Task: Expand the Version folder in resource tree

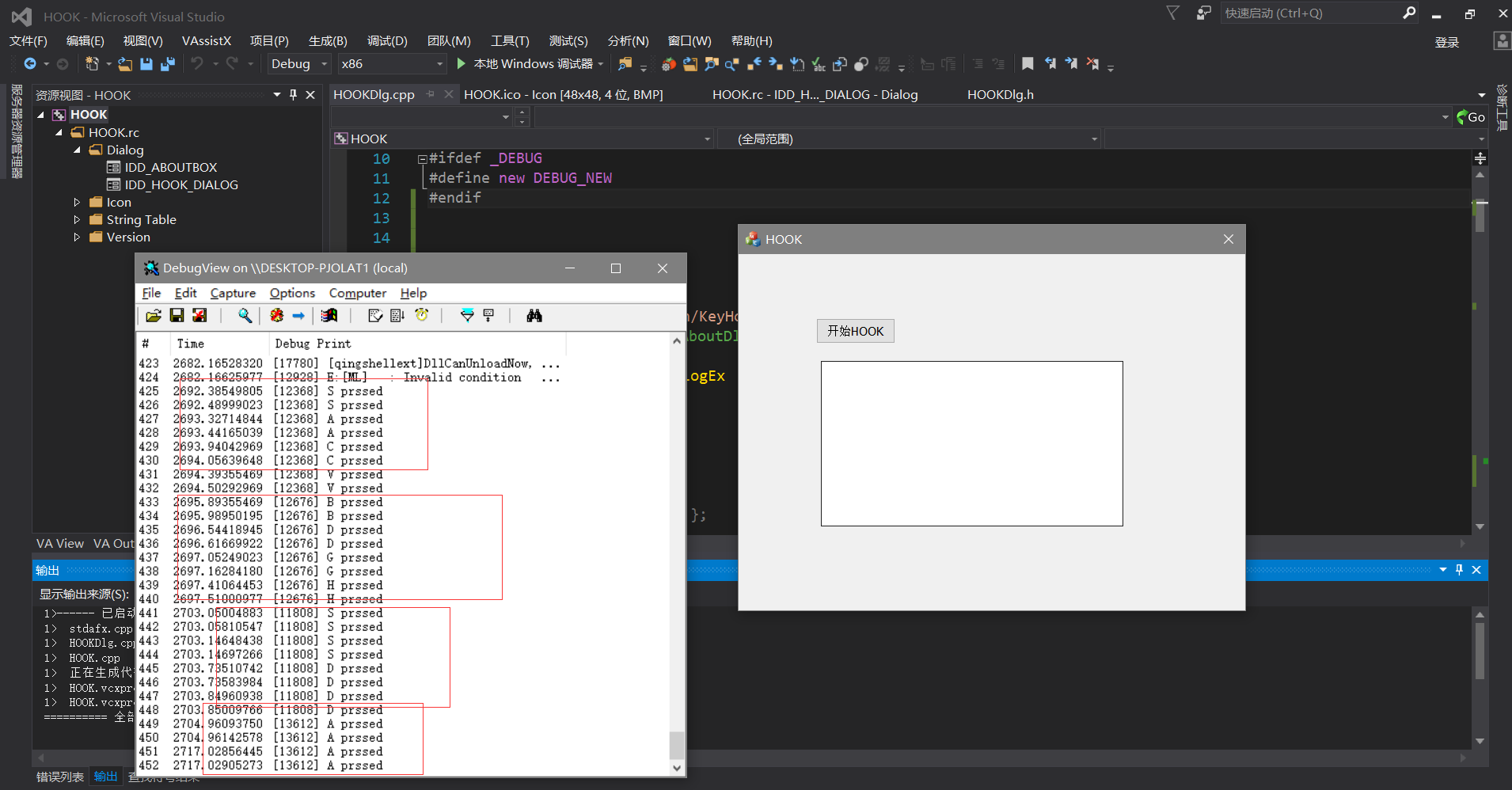Action: point(77,237)
